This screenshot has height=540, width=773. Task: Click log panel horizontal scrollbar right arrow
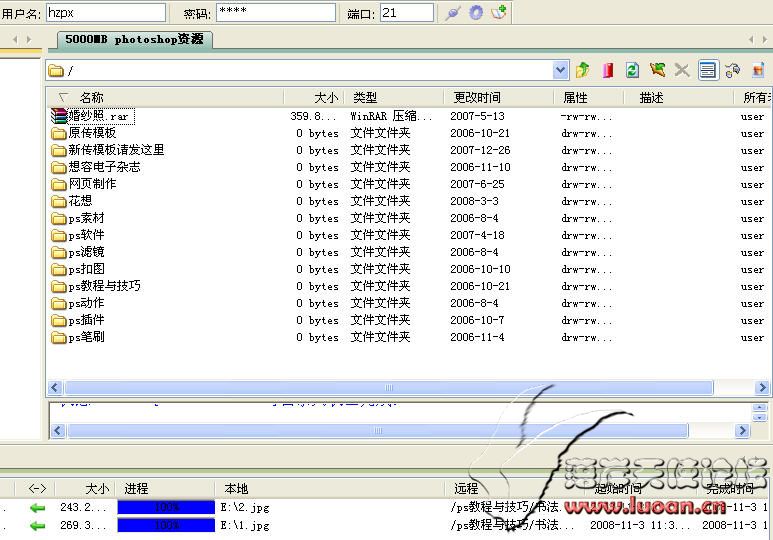click(x=742, y=431)
